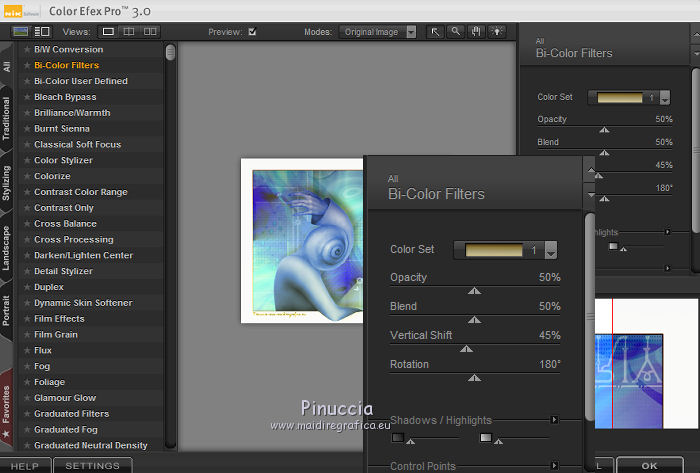Switch to single image view
Screen dimensions: 700x473
click(x=109, y=32)
